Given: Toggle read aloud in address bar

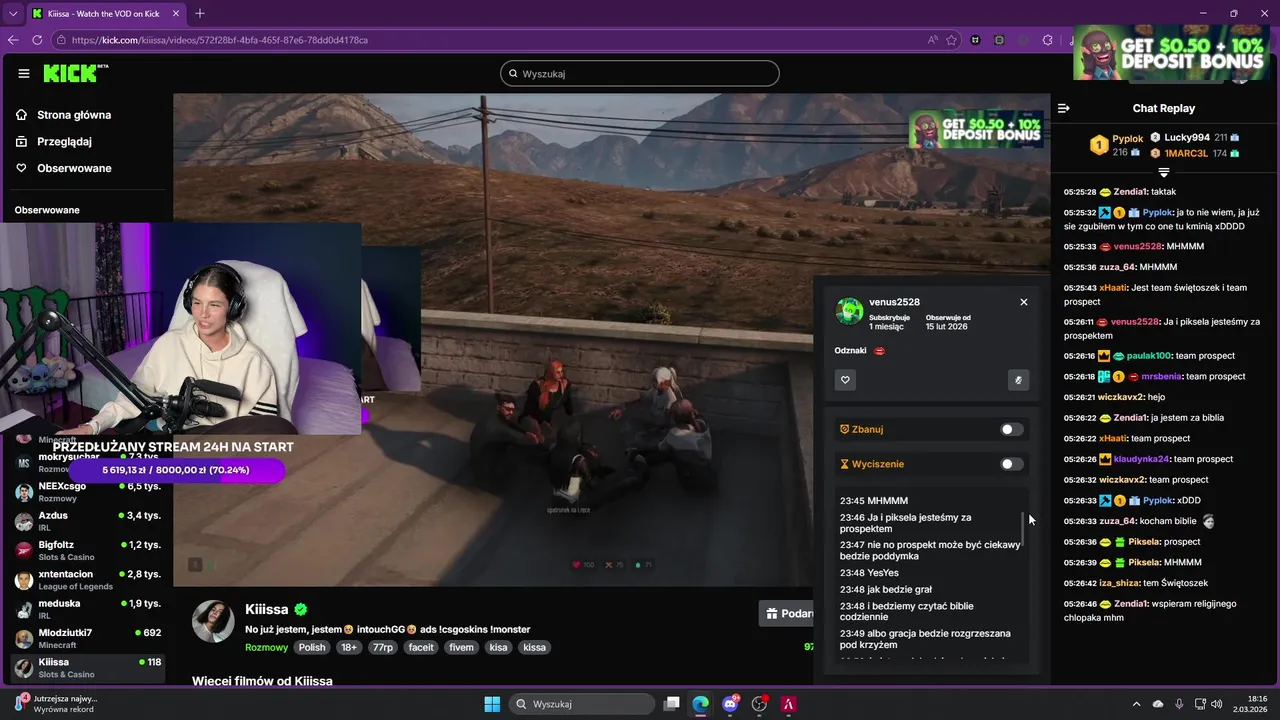Looking at the screenshot, I should coord(932,40).
